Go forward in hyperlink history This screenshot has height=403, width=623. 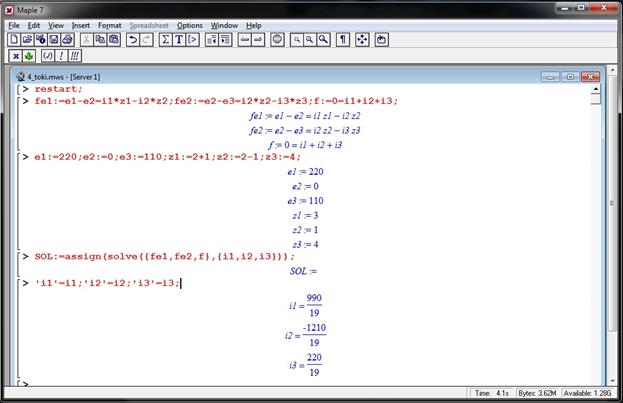258,40
